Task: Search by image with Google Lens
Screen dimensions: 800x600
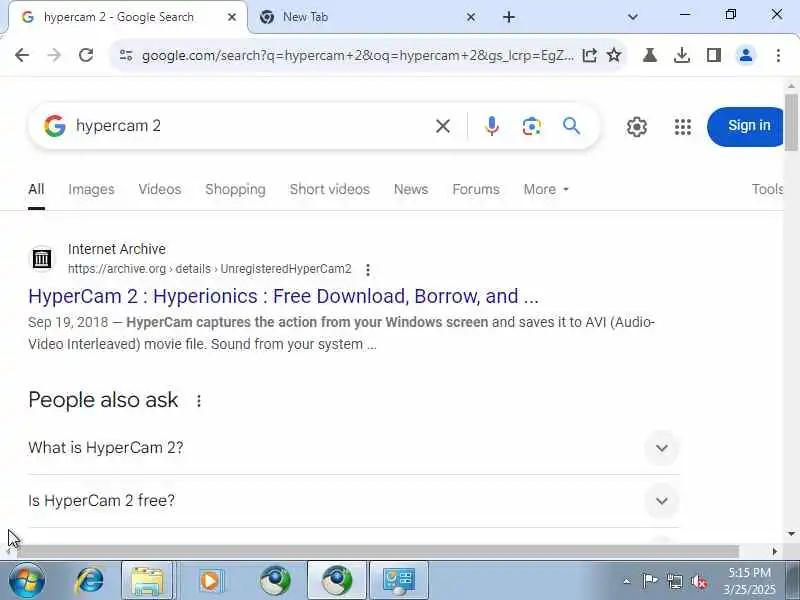Action: pos(532,126)
